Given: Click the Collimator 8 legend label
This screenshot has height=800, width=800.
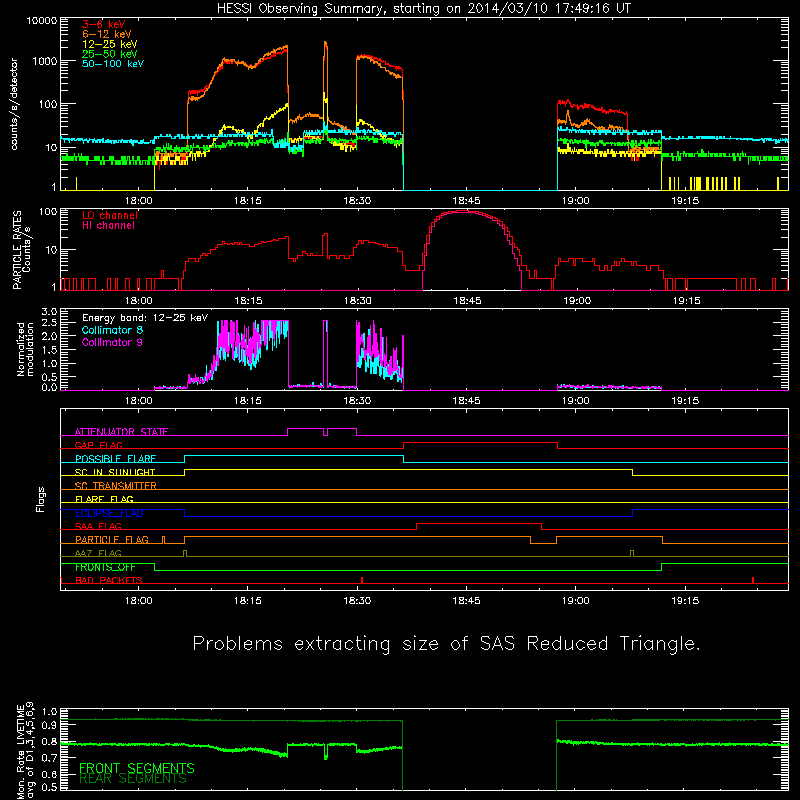Looking at the screenshot, I should point(112,330).
